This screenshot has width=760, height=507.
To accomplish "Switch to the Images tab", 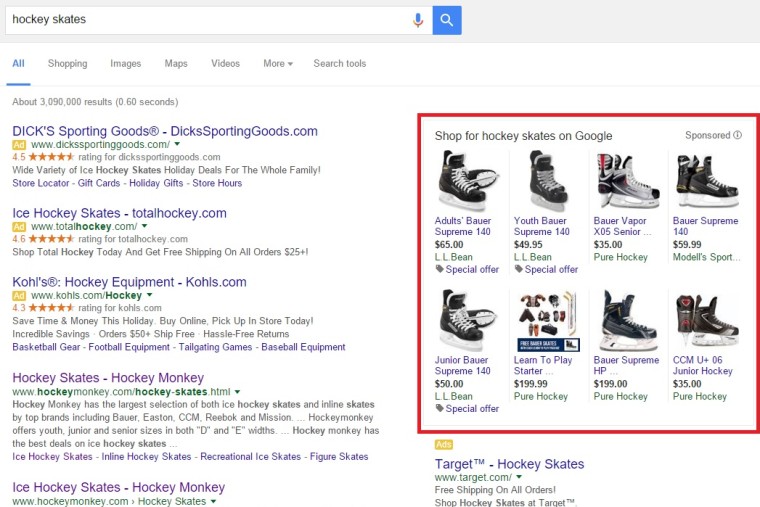I will click(x=126, y=63).
